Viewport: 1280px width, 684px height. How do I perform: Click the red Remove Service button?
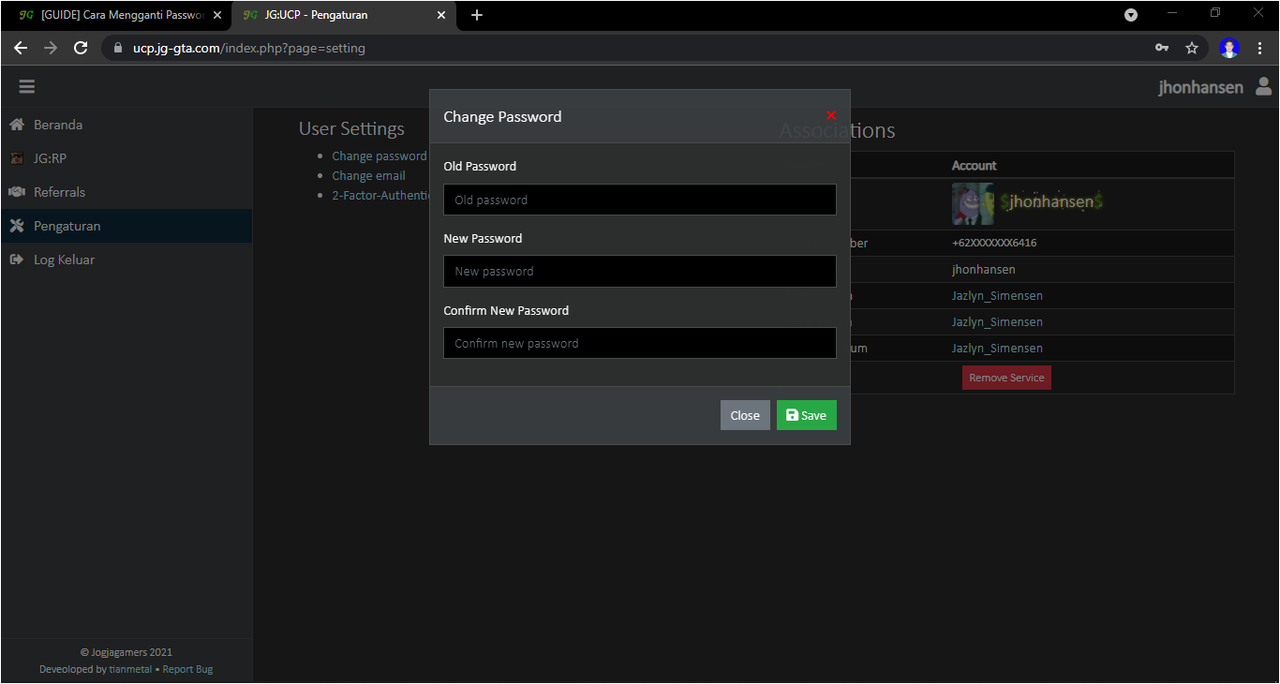click(x=1006, y=377)
